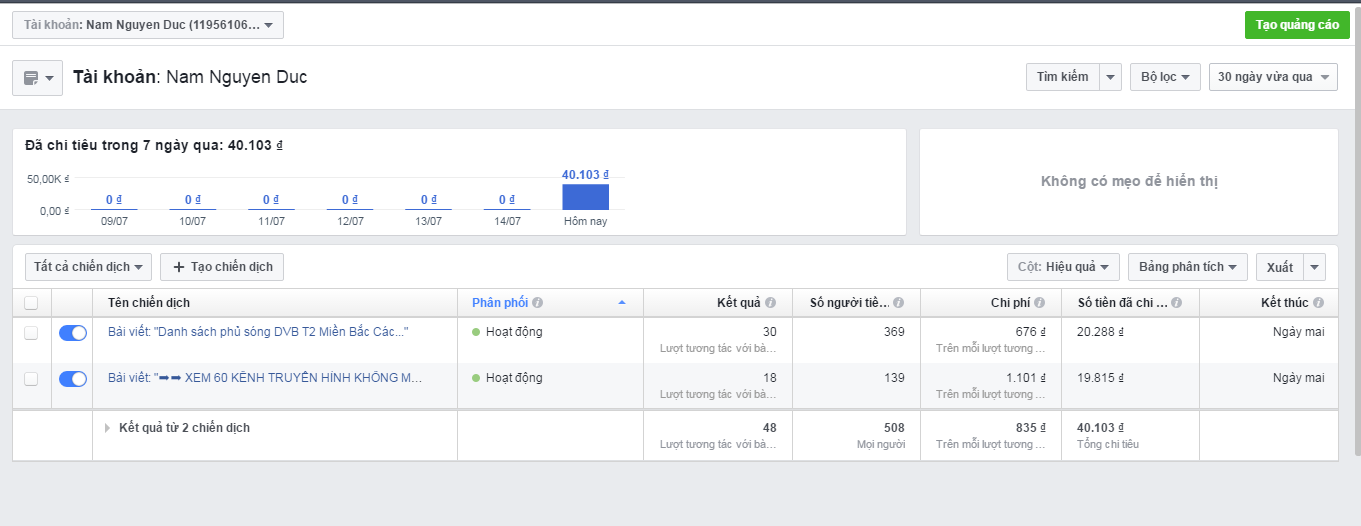
Task: Open the 30 ngày vừa qua date dropdown
Action: 1273,77
